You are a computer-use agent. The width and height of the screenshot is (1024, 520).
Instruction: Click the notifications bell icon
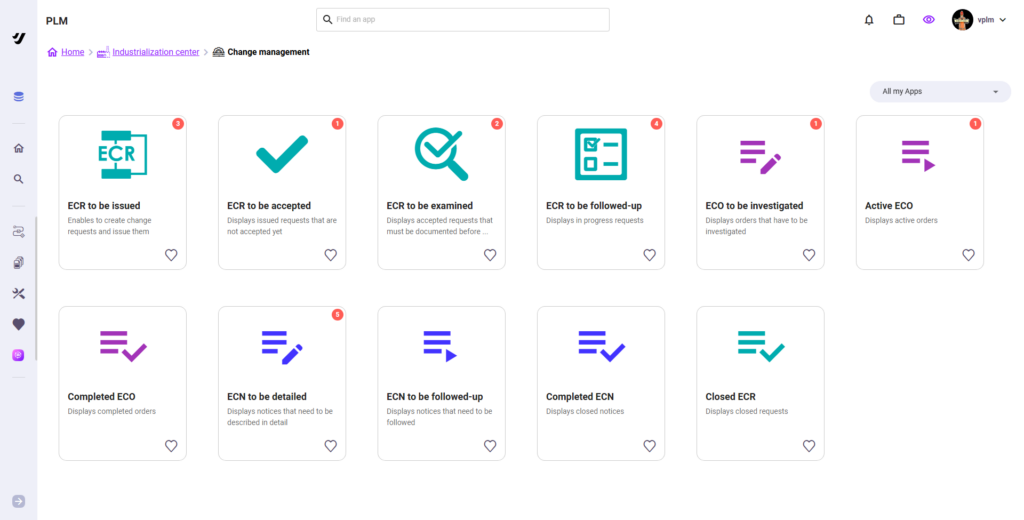869,20
